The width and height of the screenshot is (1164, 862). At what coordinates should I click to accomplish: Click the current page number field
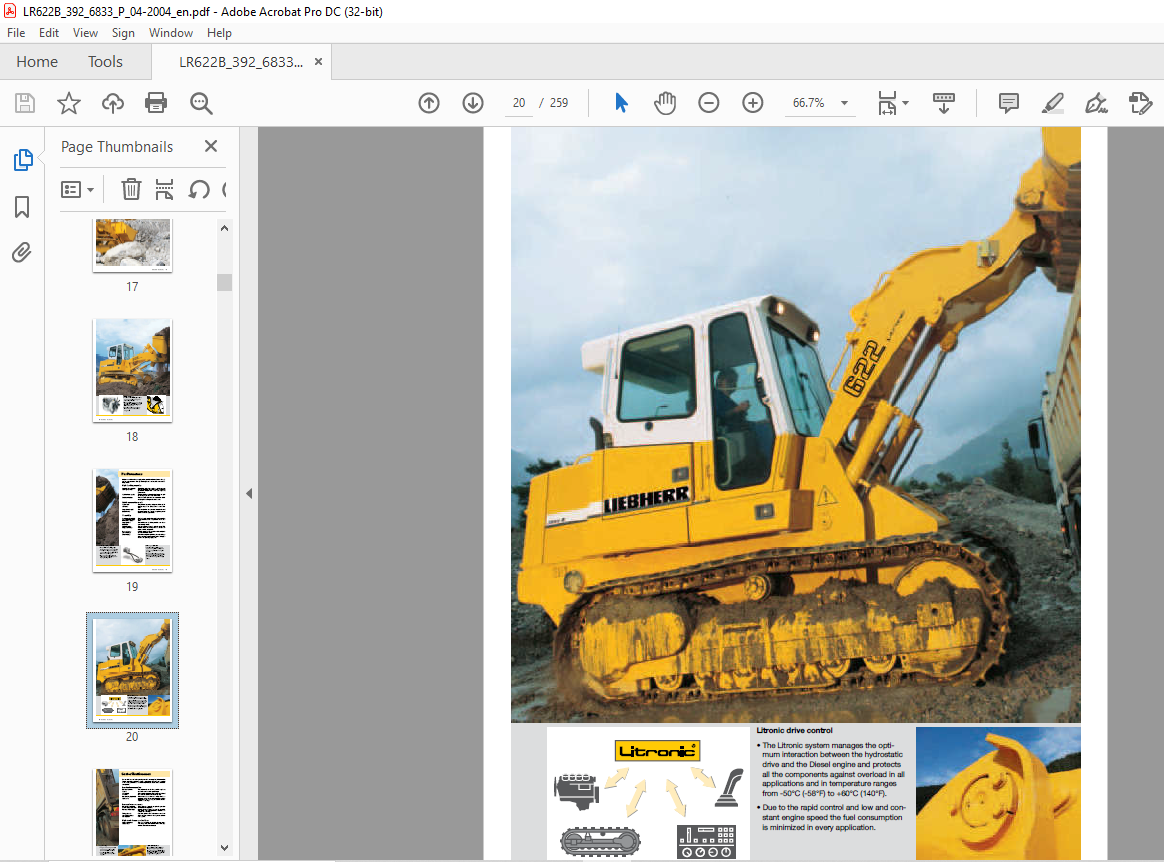pyautogui.click(x=519, y=103)
